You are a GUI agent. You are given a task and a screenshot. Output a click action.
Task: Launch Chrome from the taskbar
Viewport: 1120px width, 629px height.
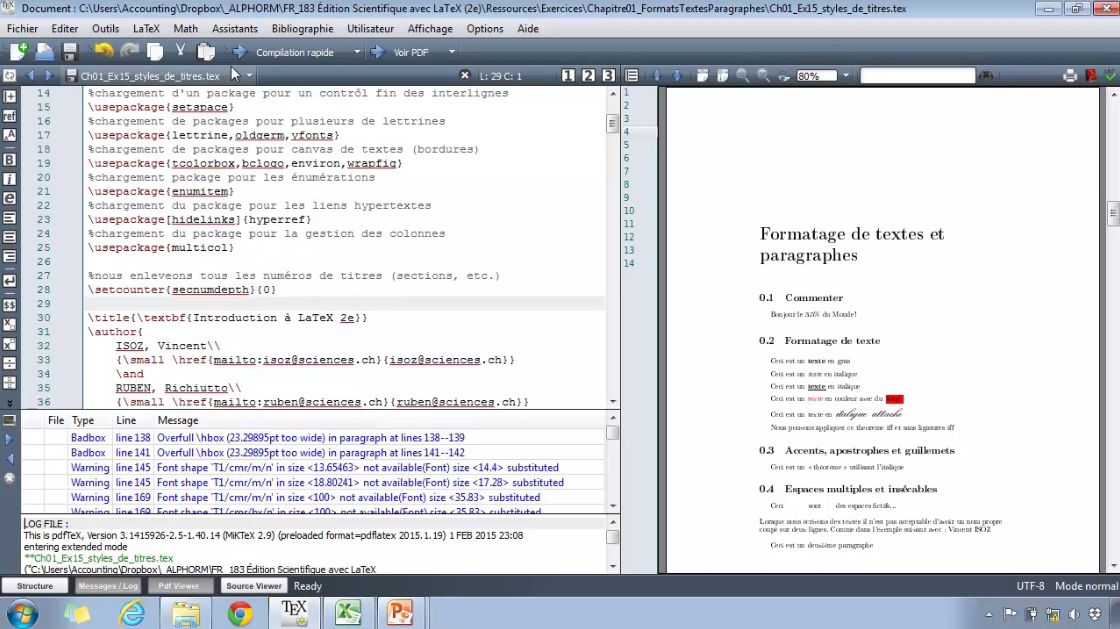[x=240, y=613]
